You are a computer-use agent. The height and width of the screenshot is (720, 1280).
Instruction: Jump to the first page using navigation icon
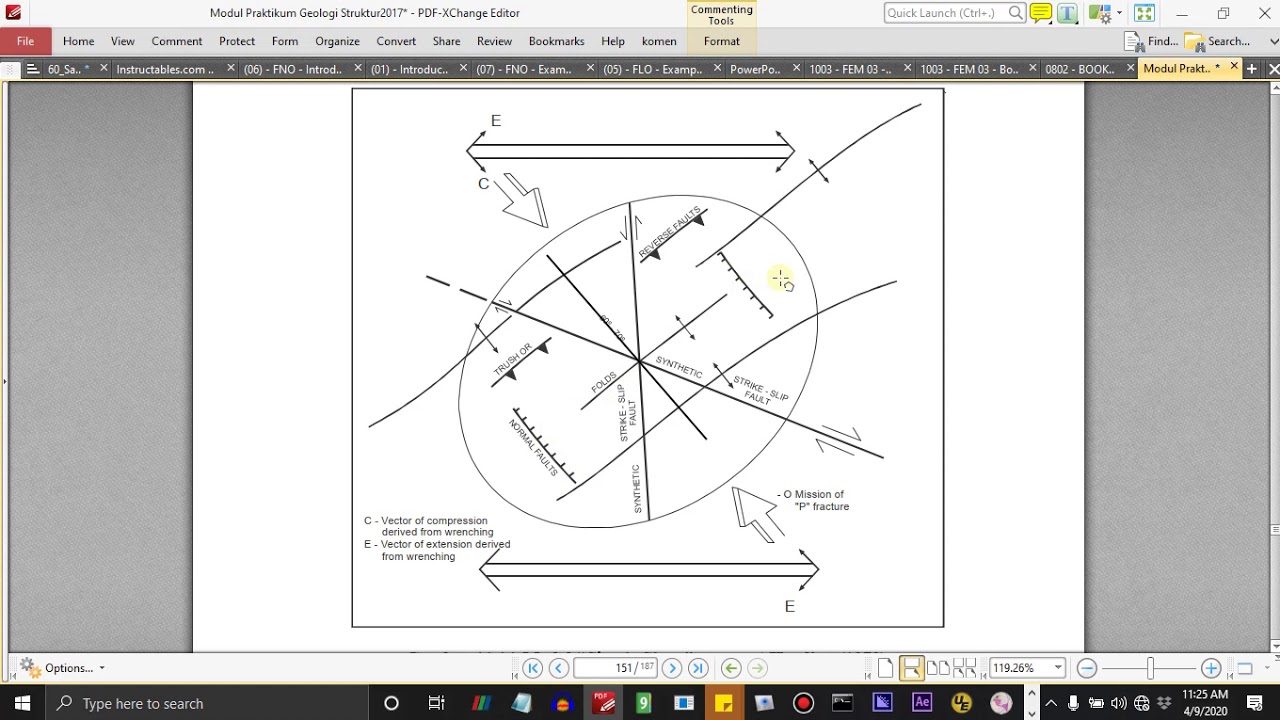(533, 668)
